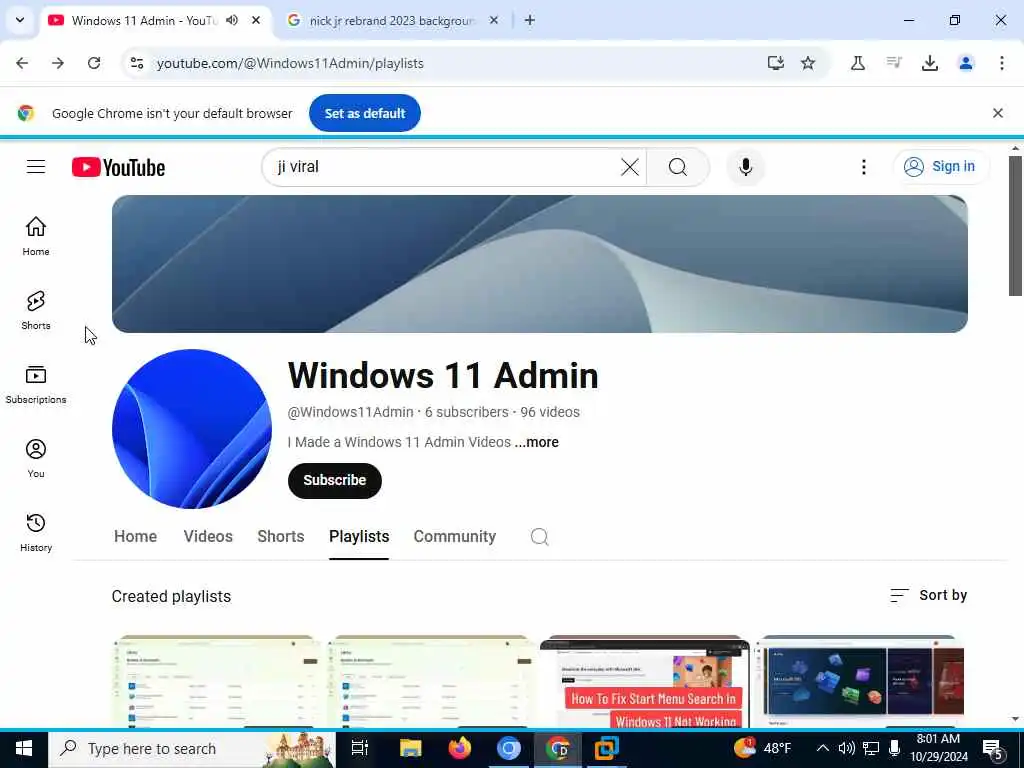Viewport: 1024px width, 768px height.
Task: Open Chrome Labs flask icon
Action: [857, 63]
